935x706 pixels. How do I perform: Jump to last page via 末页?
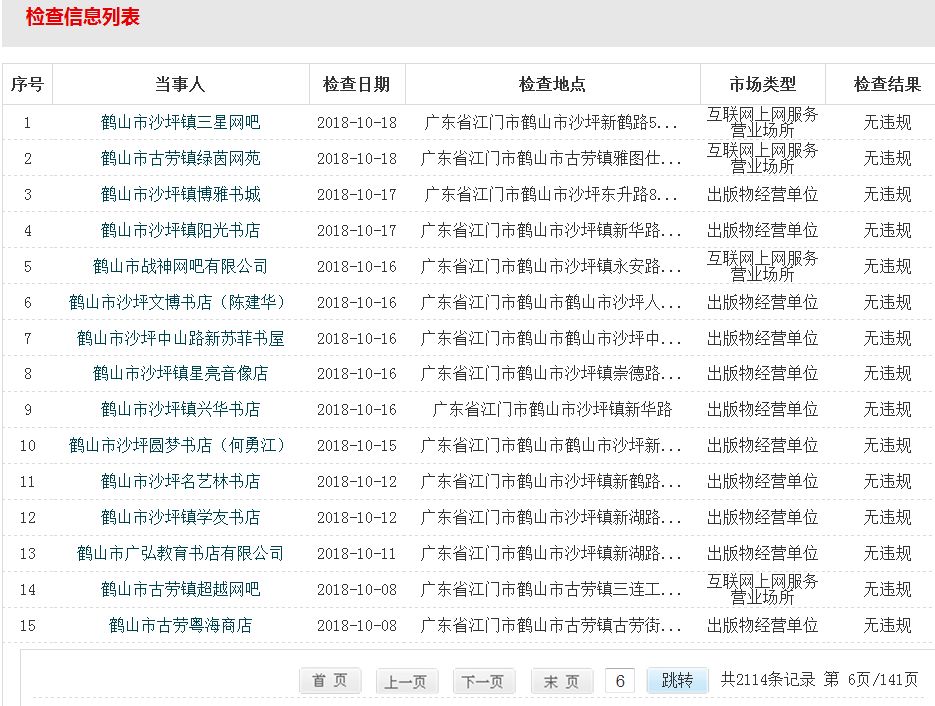(x=561, y=681)
